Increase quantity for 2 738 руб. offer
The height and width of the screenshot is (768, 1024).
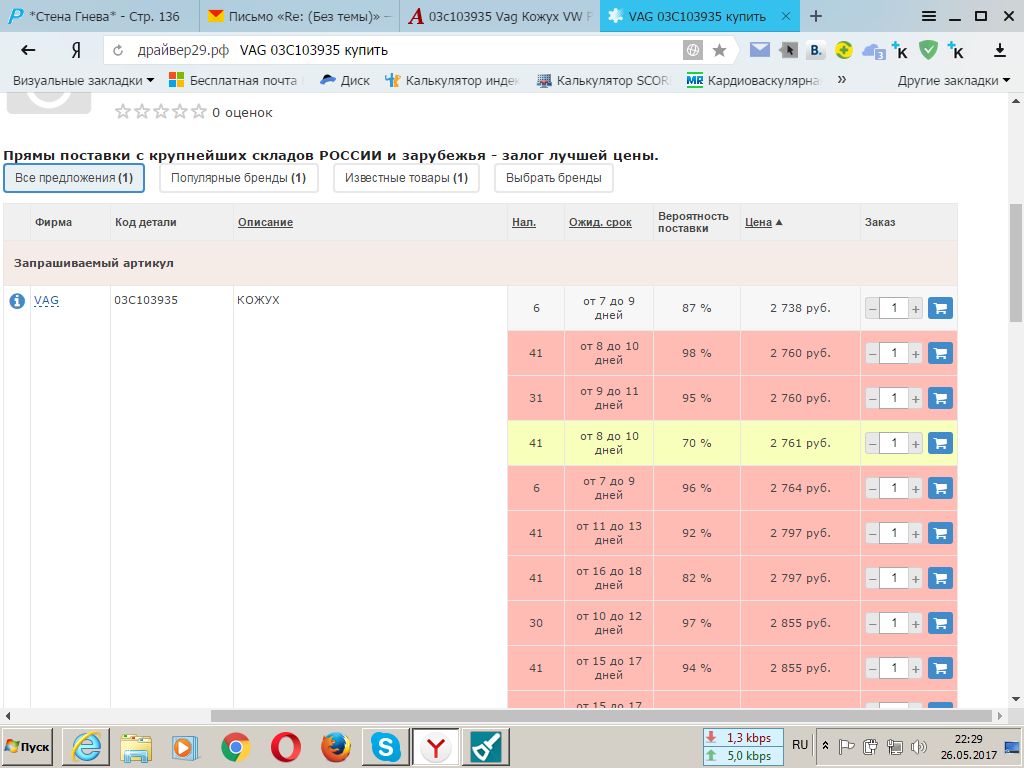point(915,309)
